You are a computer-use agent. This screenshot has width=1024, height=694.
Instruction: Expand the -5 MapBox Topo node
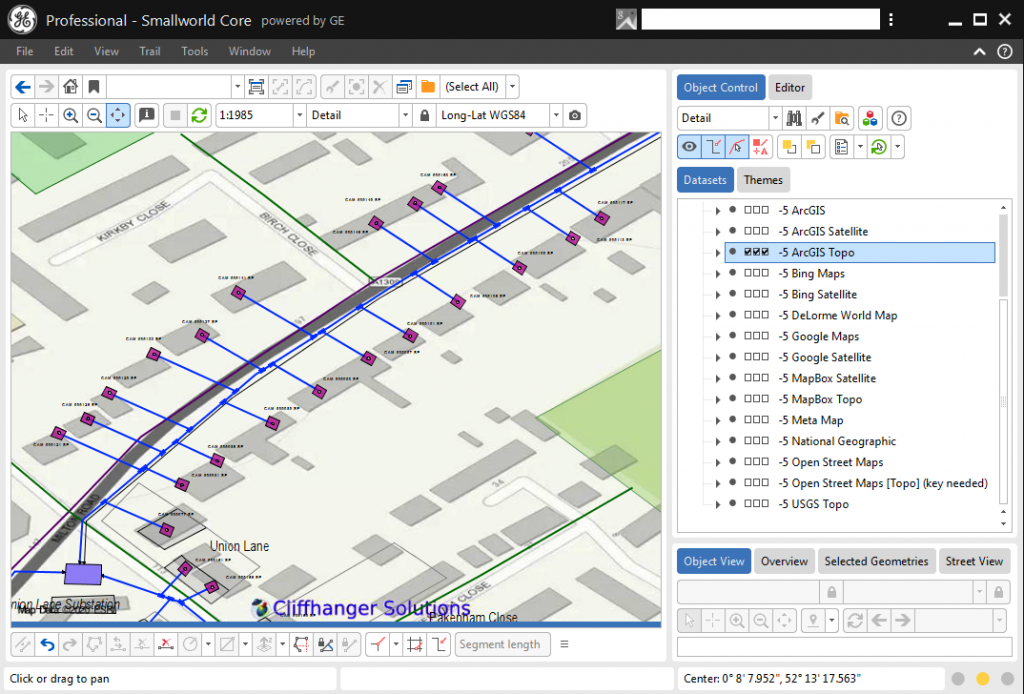point(718,399)
